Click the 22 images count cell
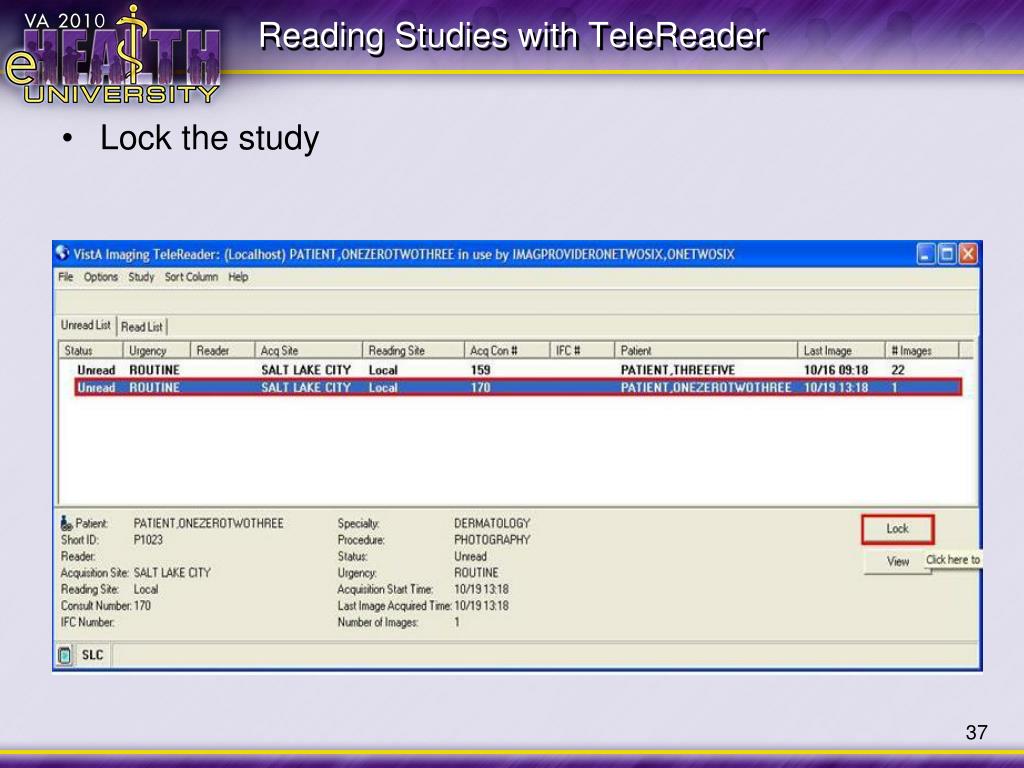 tap(898, 370)
